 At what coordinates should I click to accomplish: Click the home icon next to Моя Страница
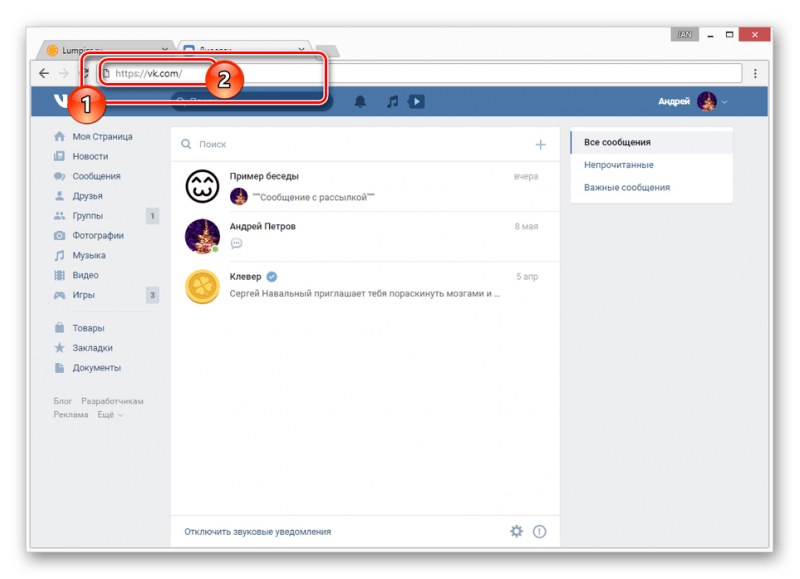[x=60, y=137]
